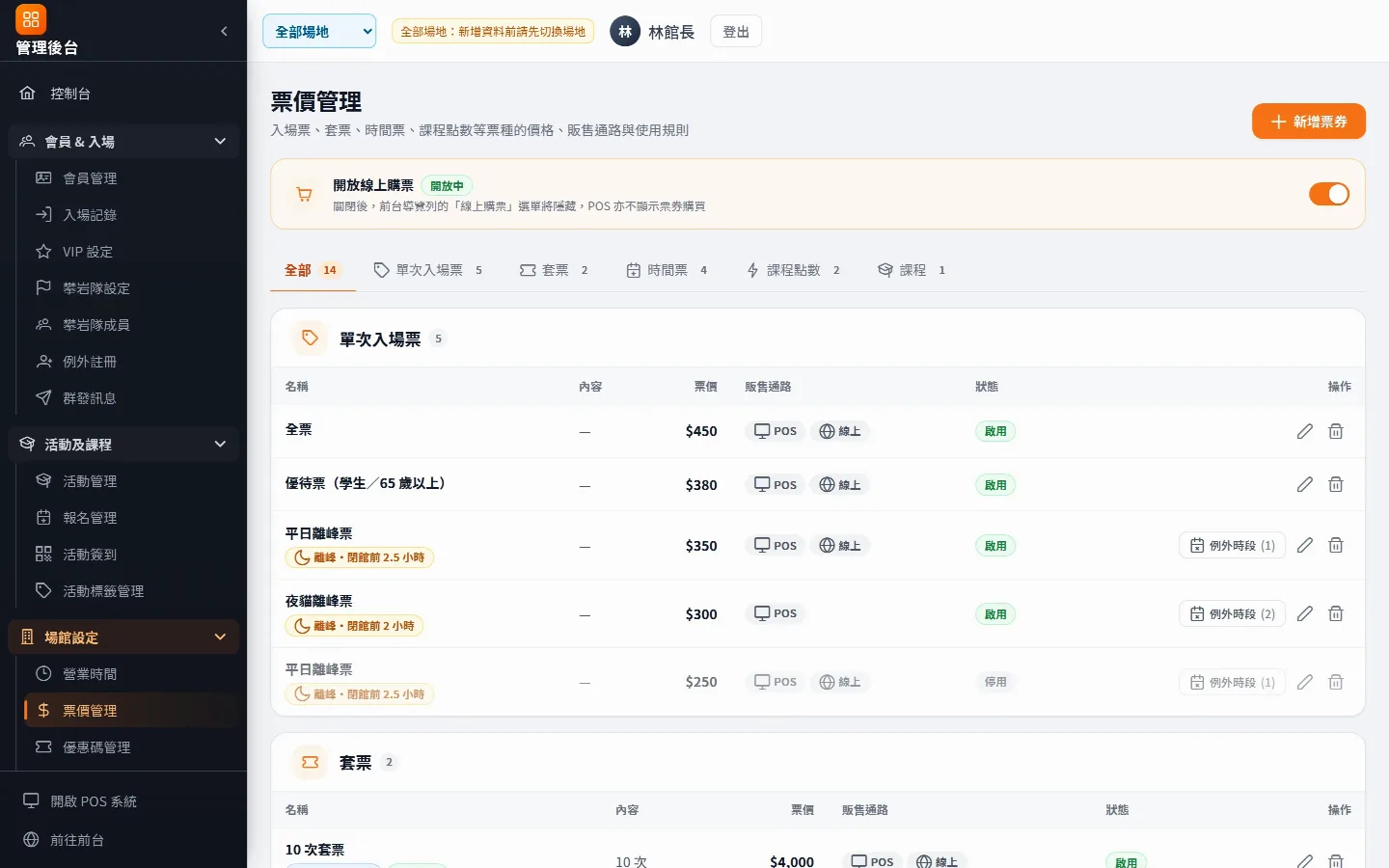Edit the 夜貓離峰票 ticket
Viewport: 1389px width, 868px height.
pyautogui.click(x=1305, y=613)
